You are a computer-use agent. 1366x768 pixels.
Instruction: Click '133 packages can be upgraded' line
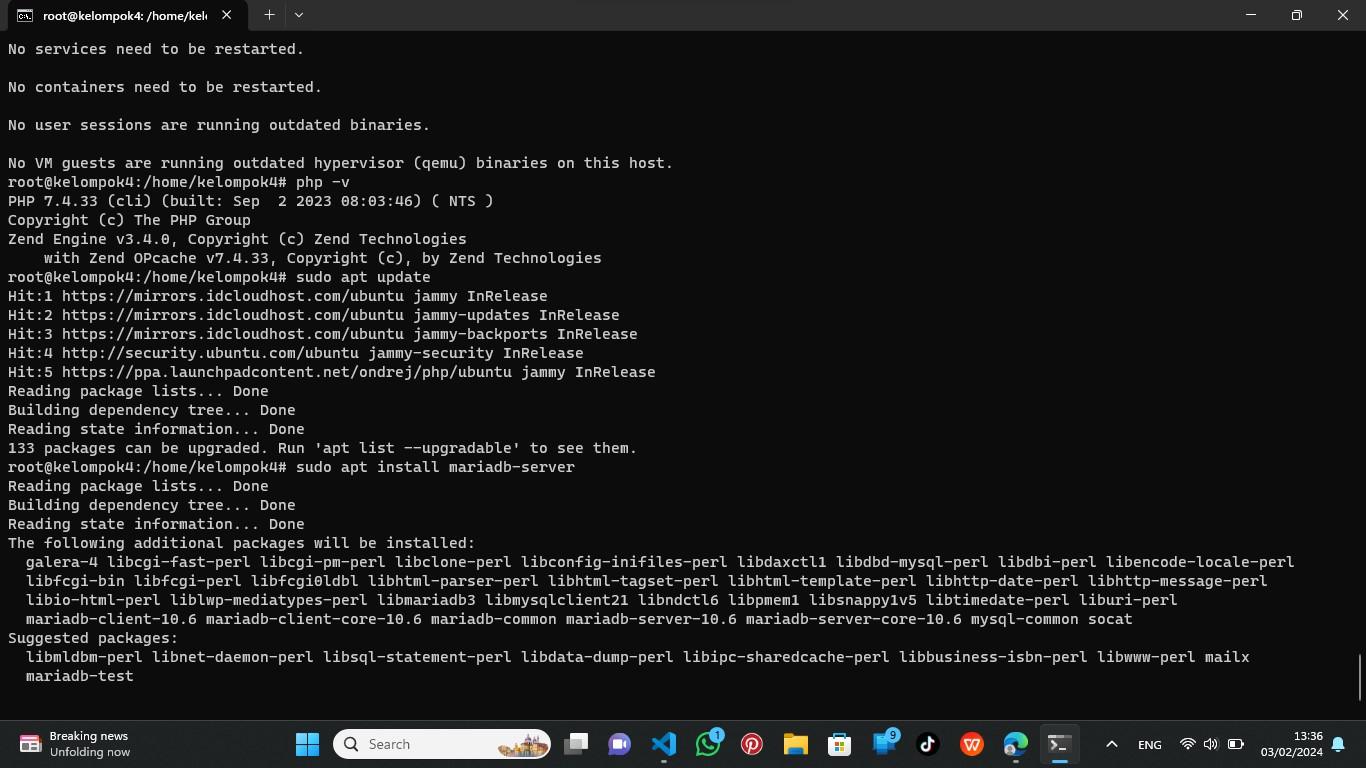coord(322,448)
